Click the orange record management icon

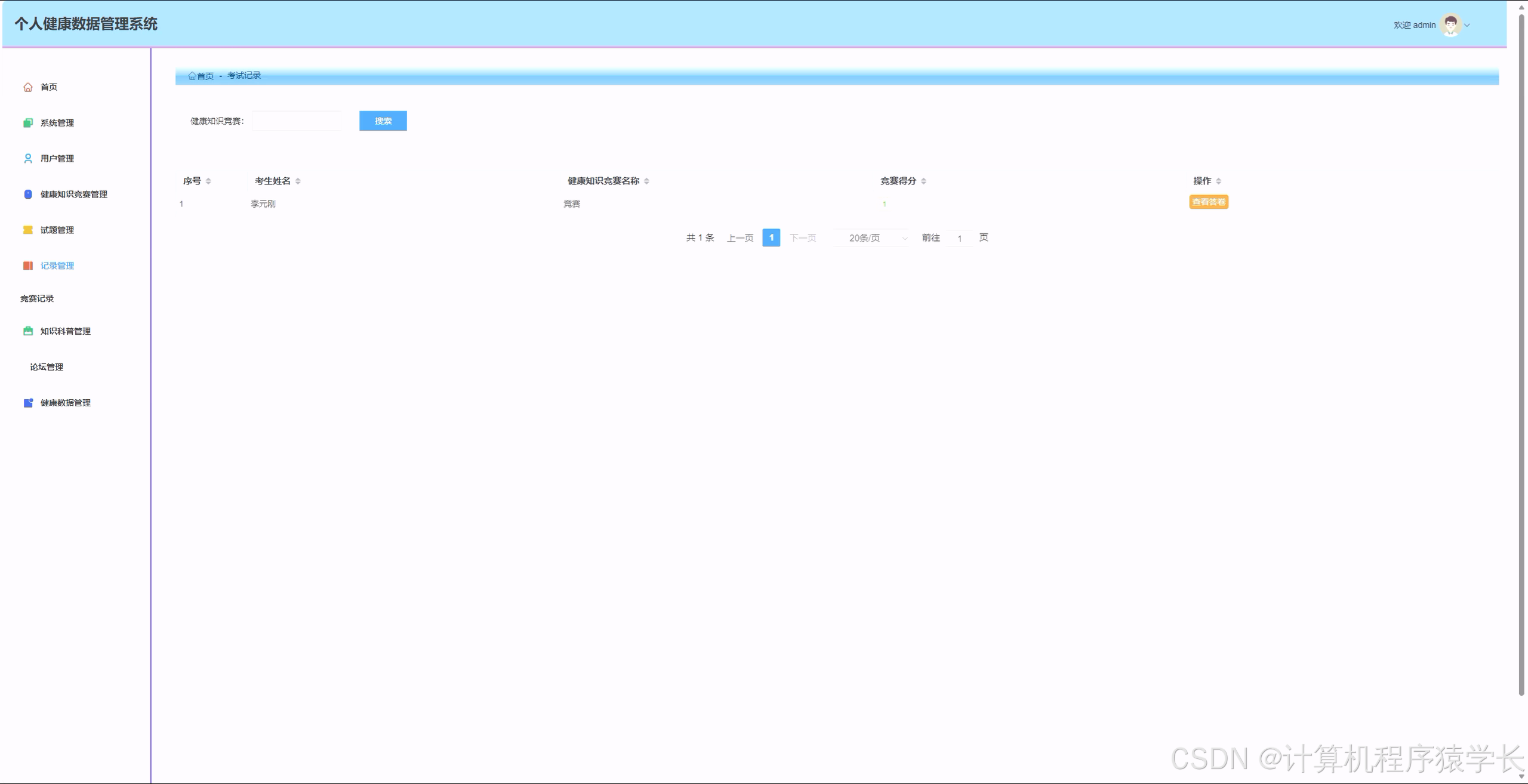(x=28, y=266)
